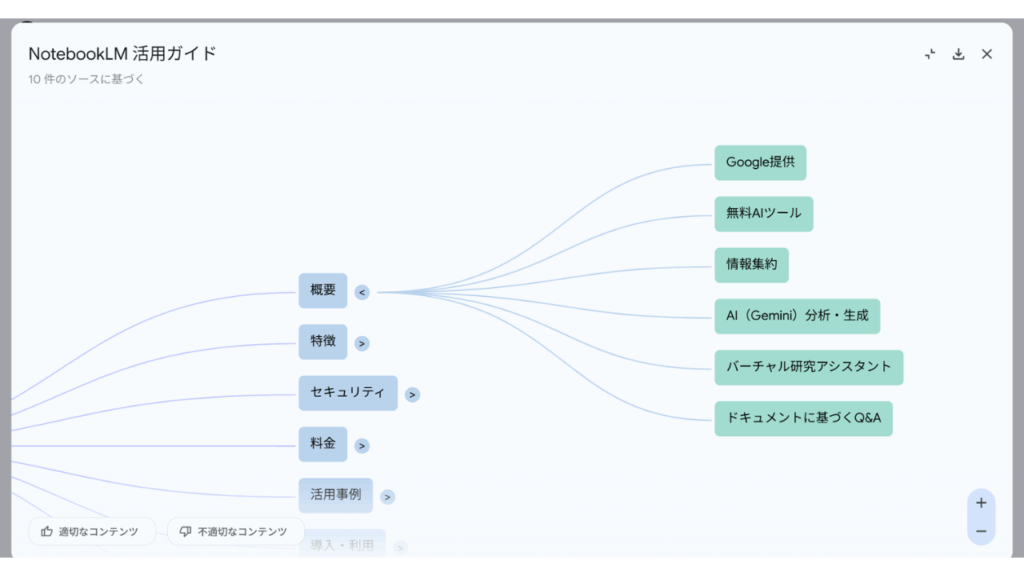This screenshot has width=1024, height=576.
Task: Zoom out with the minus button
Action: tap(981, 532)
